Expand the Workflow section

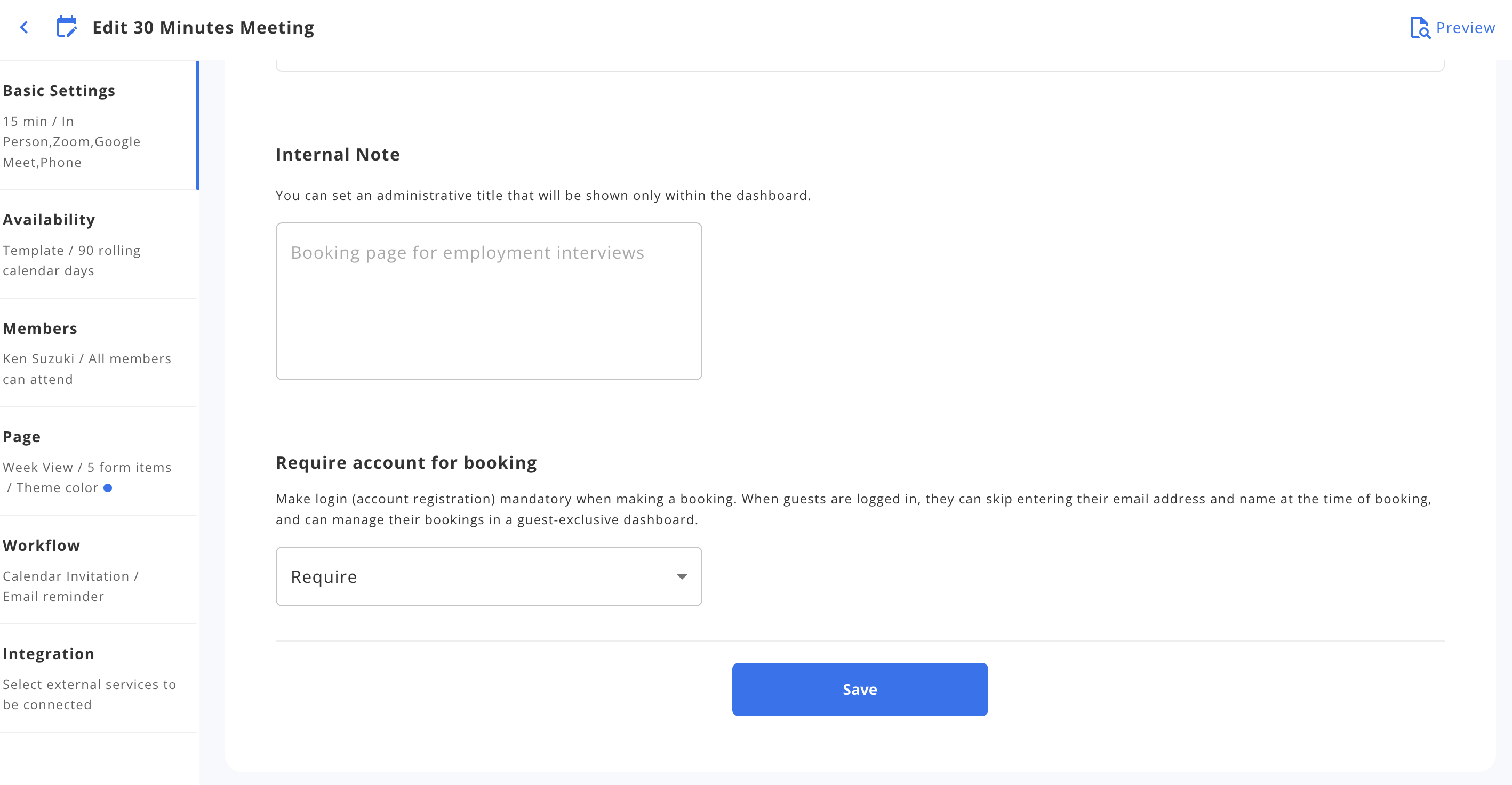click(42, 545)
